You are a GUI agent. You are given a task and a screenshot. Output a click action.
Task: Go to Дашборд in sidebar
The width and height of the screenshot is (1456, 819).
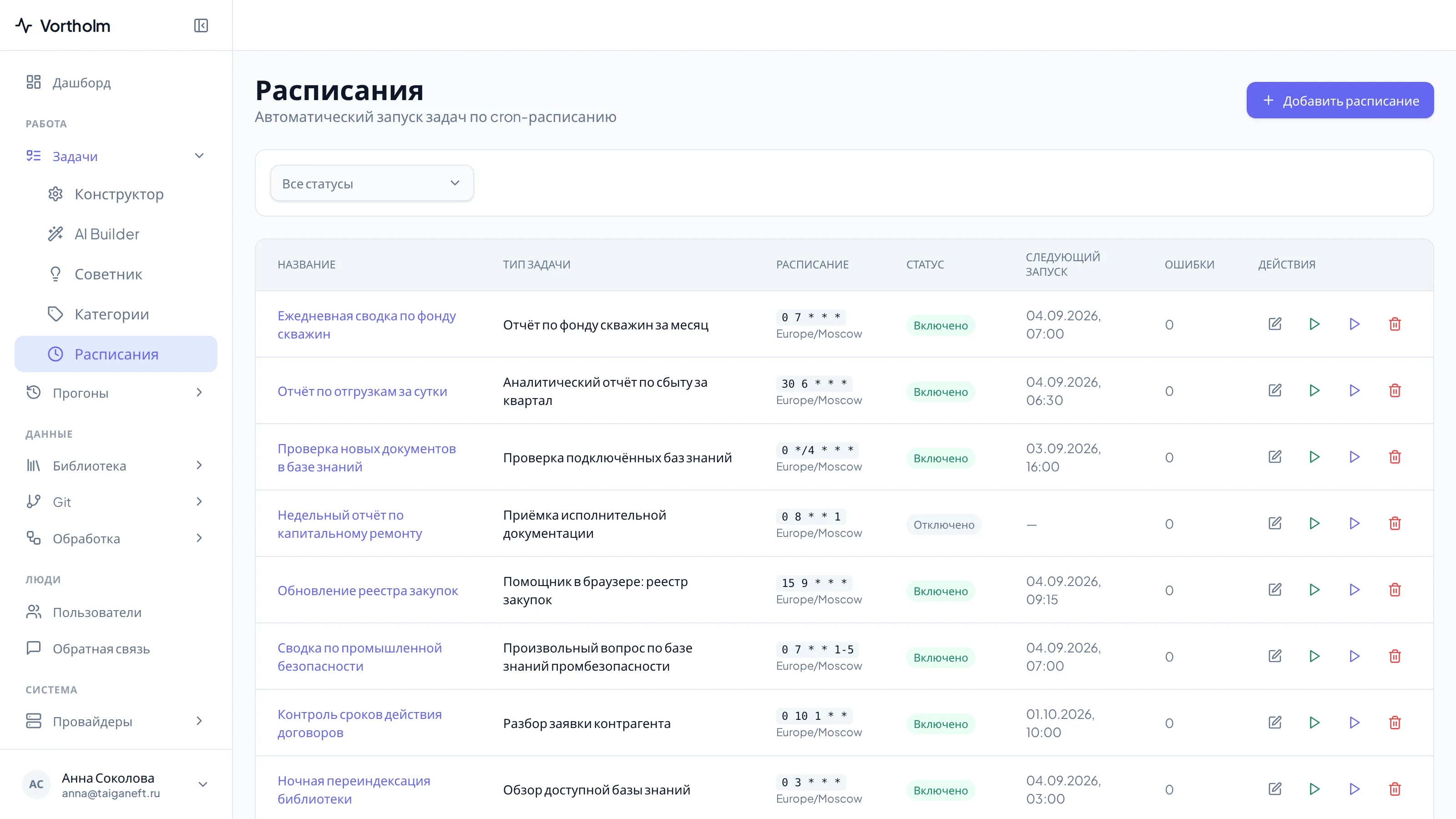click(x=116, y=82)
